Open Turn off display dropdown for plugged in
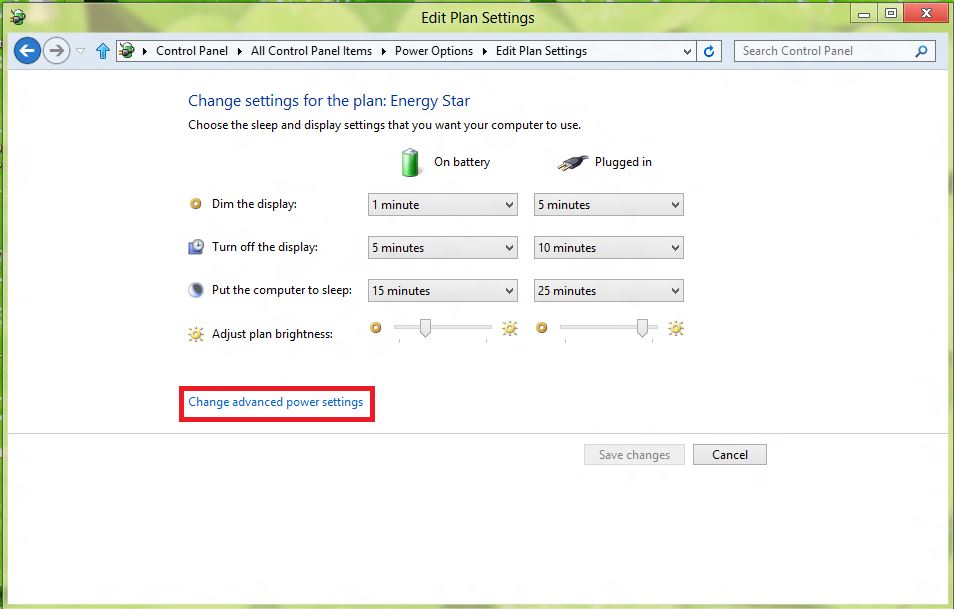Viewport: 954px width, 609px height. coord(608,248)
